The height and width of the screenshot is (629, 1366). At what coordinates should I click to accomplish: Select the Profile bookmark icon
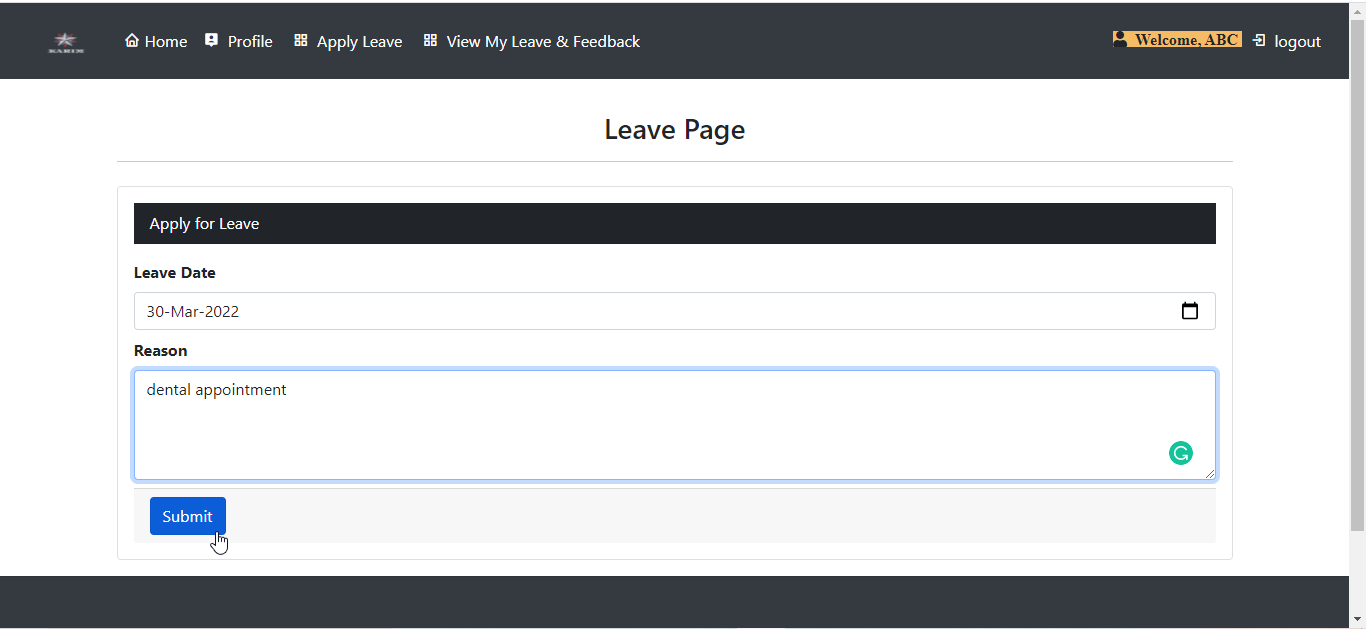[x=211, y=40]
